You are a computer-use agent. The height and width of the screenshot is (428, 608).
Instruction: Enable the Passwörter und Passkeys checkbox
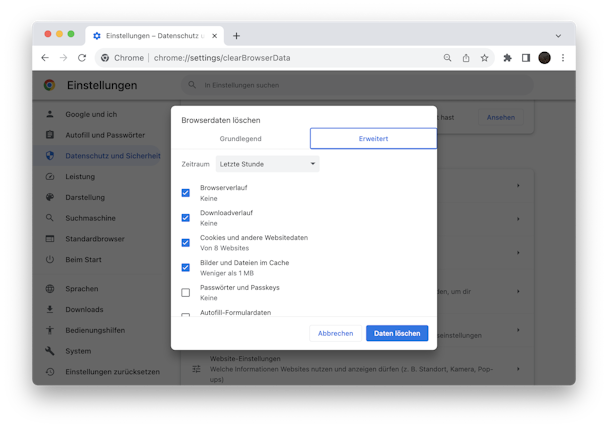tap(186, 292)
